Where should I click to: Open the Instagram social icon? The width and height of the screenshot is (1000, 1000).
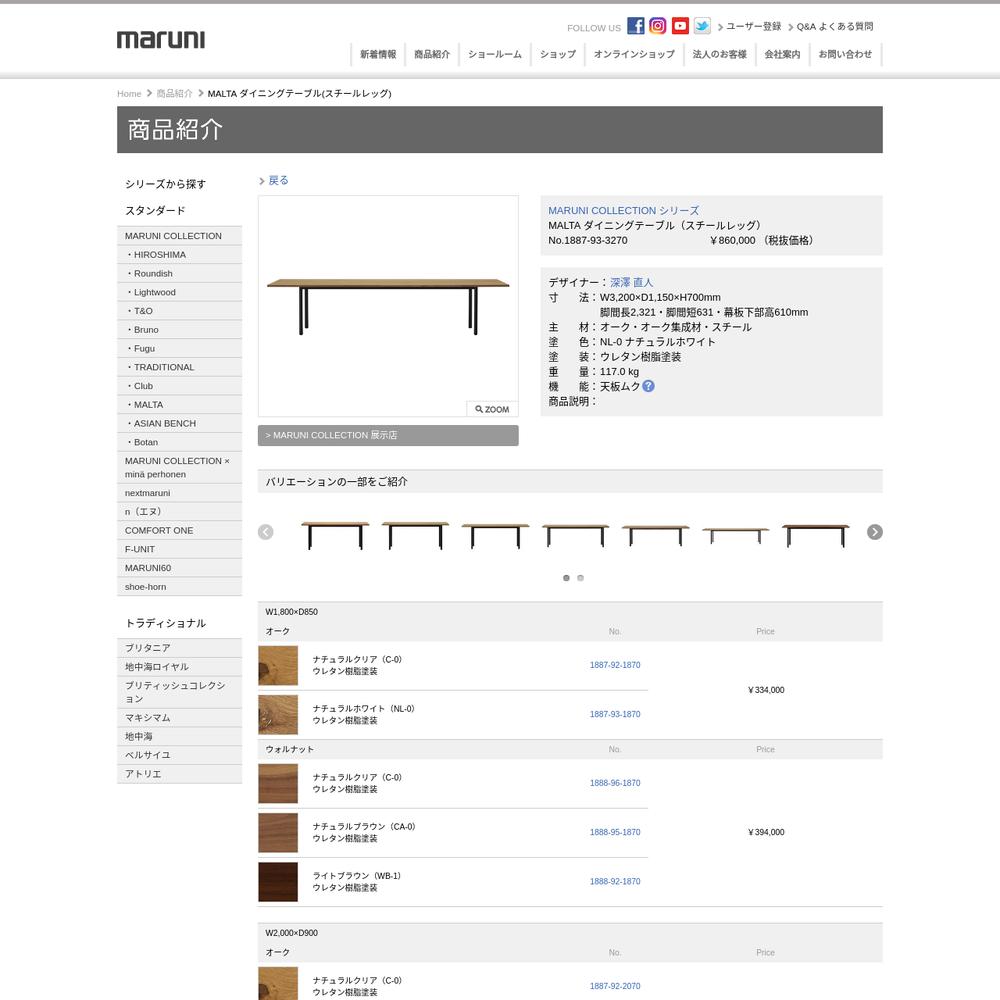[658, 26]
